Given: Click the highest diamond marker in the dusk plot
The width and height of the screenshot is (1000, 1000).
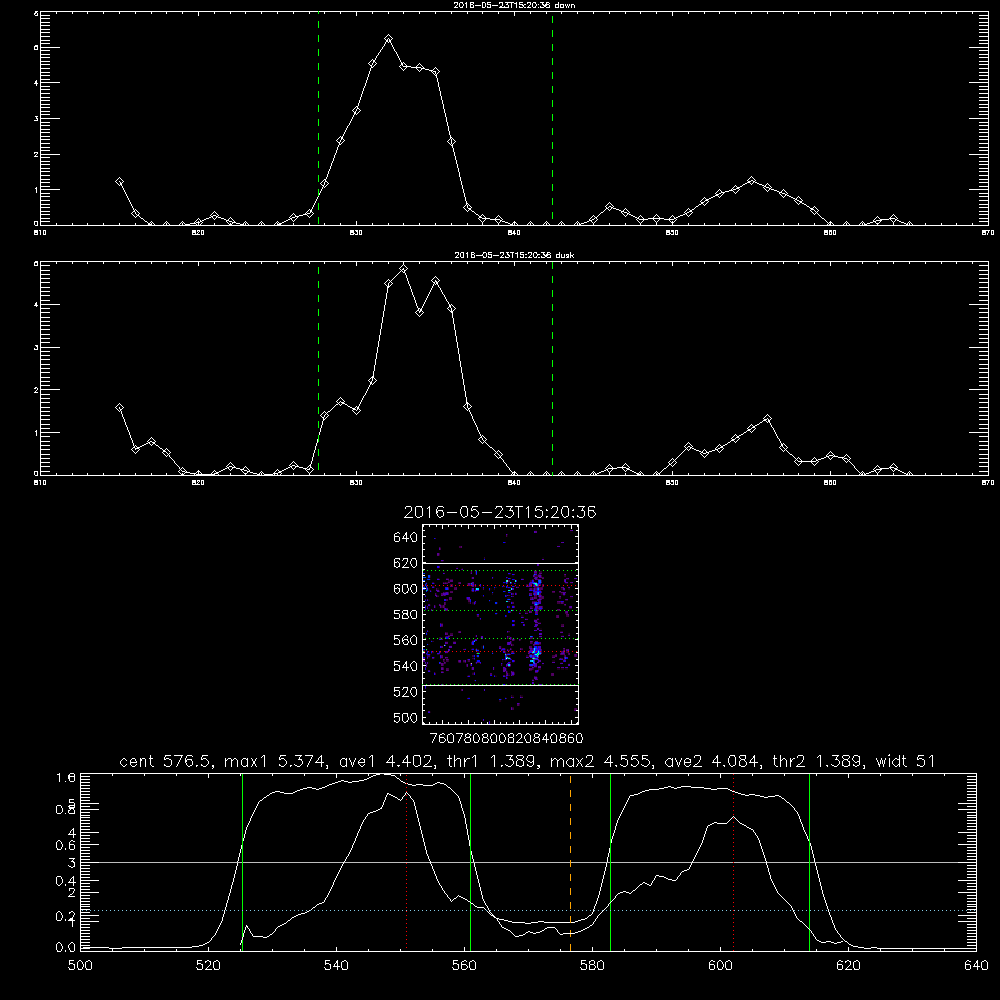Looking at the screenshot, I should [403, 268].
